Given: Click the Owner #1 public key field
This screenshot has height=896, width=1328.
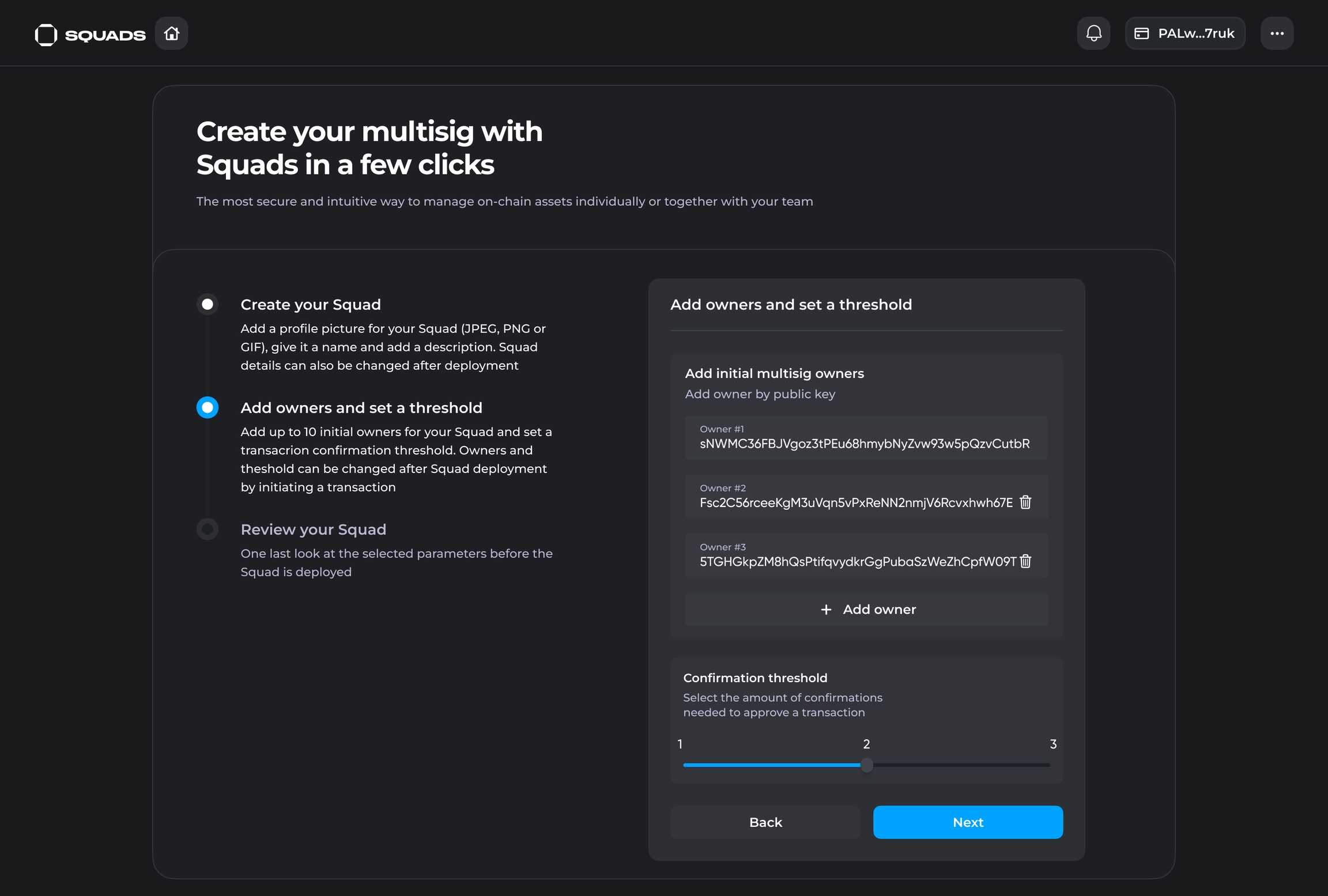Looking at the screenshot, I should pos(865,444).
